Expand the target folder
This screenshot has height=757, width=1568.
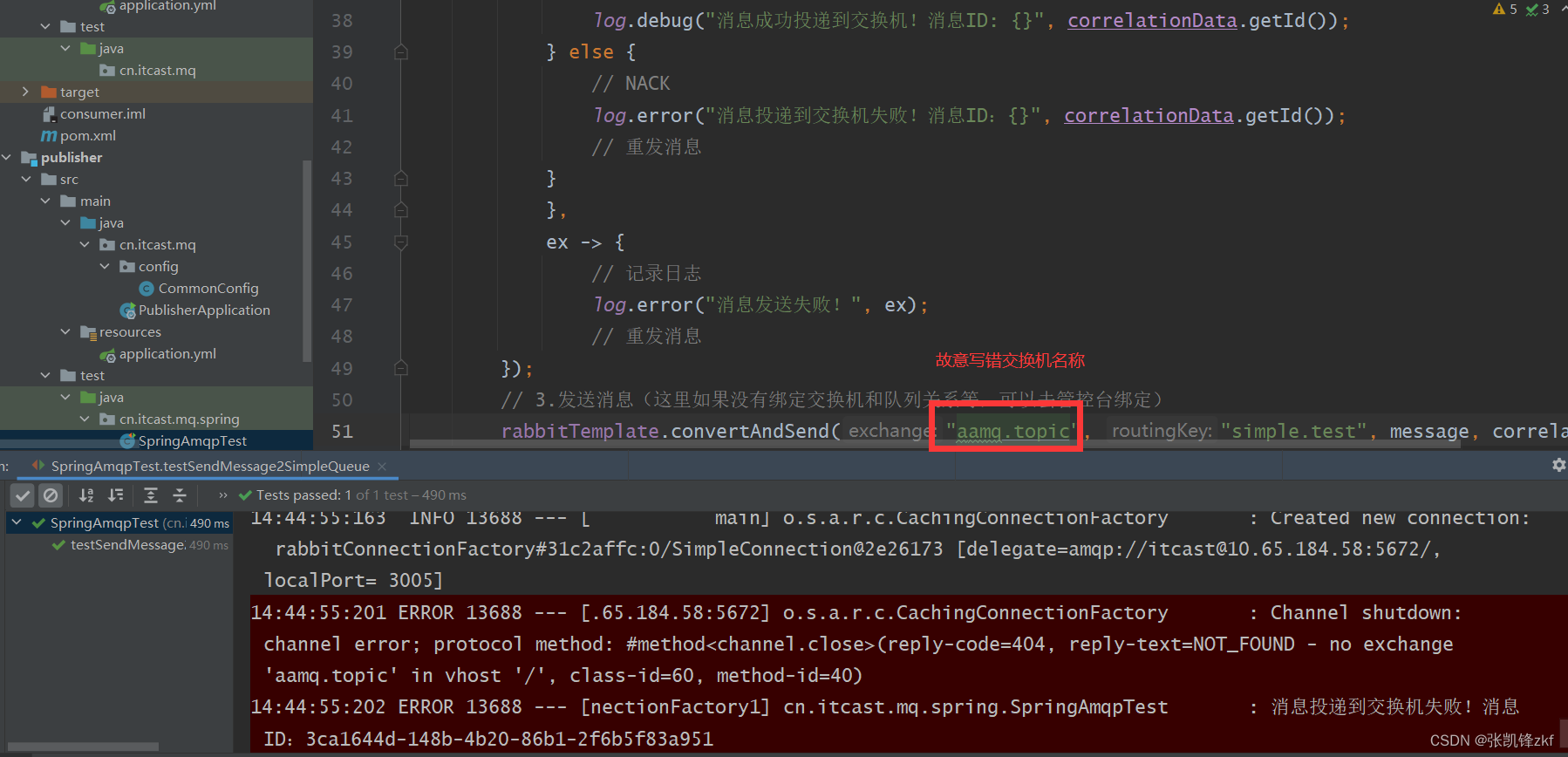[x=25, y=92]
